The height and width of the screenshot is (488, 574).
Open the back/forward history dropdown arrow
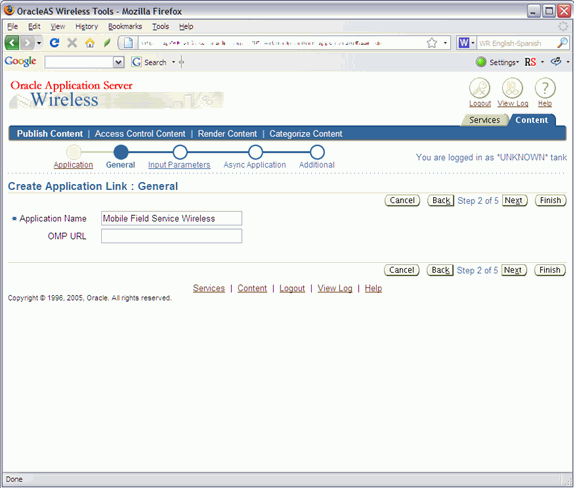coord(39,43)
